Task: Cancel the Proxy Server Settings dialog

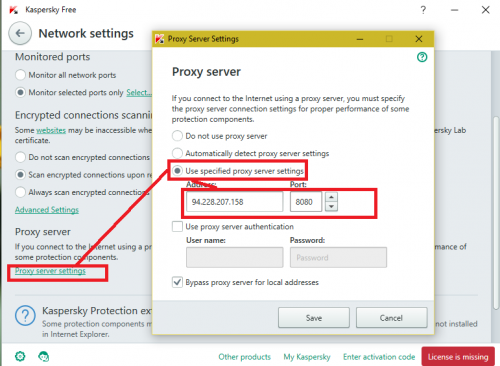Action: click(391, 318)
